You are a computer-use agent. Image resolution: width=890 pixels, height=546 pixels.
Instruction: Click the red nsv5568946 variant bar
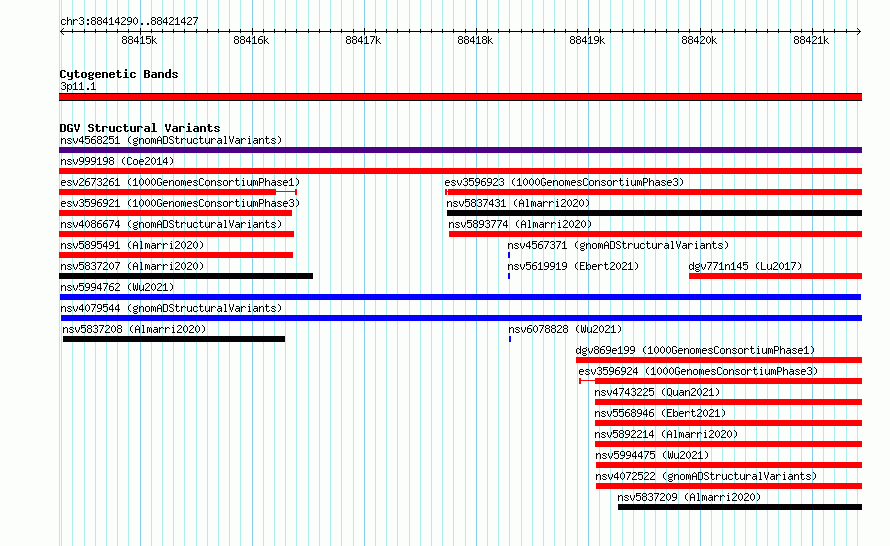coord(728,423)
